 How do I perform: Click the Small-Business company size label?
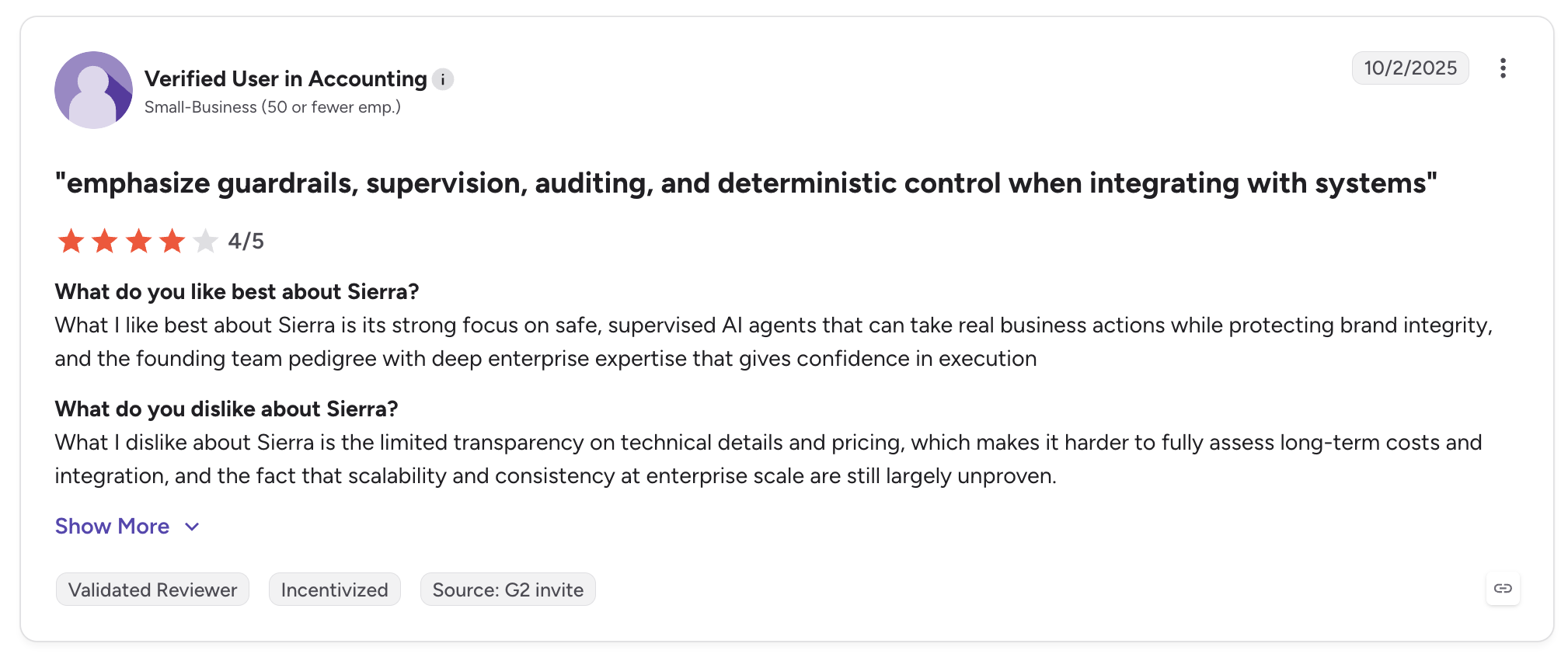tap(273, 107)
